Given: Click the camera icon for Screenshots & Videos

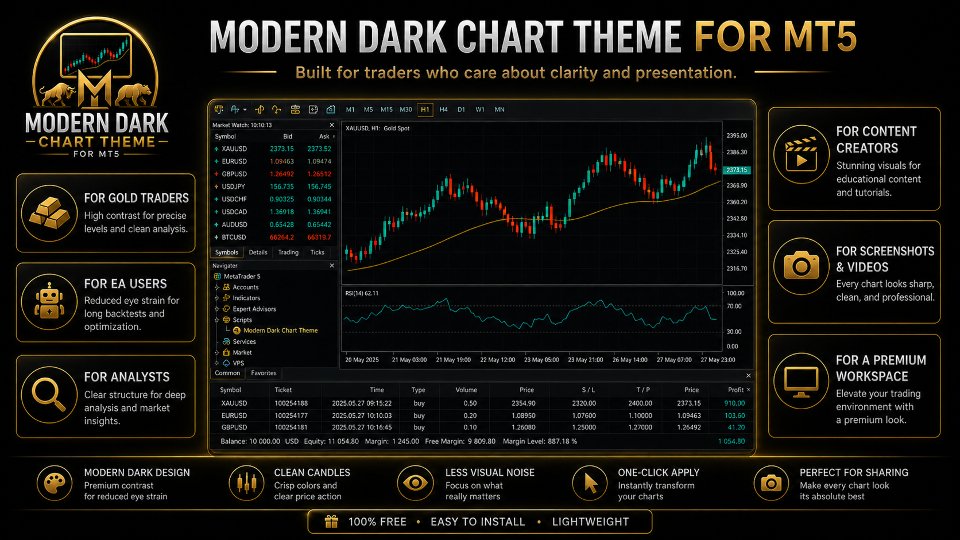Looking at the screenshot, I should click(x=801, y=266).
